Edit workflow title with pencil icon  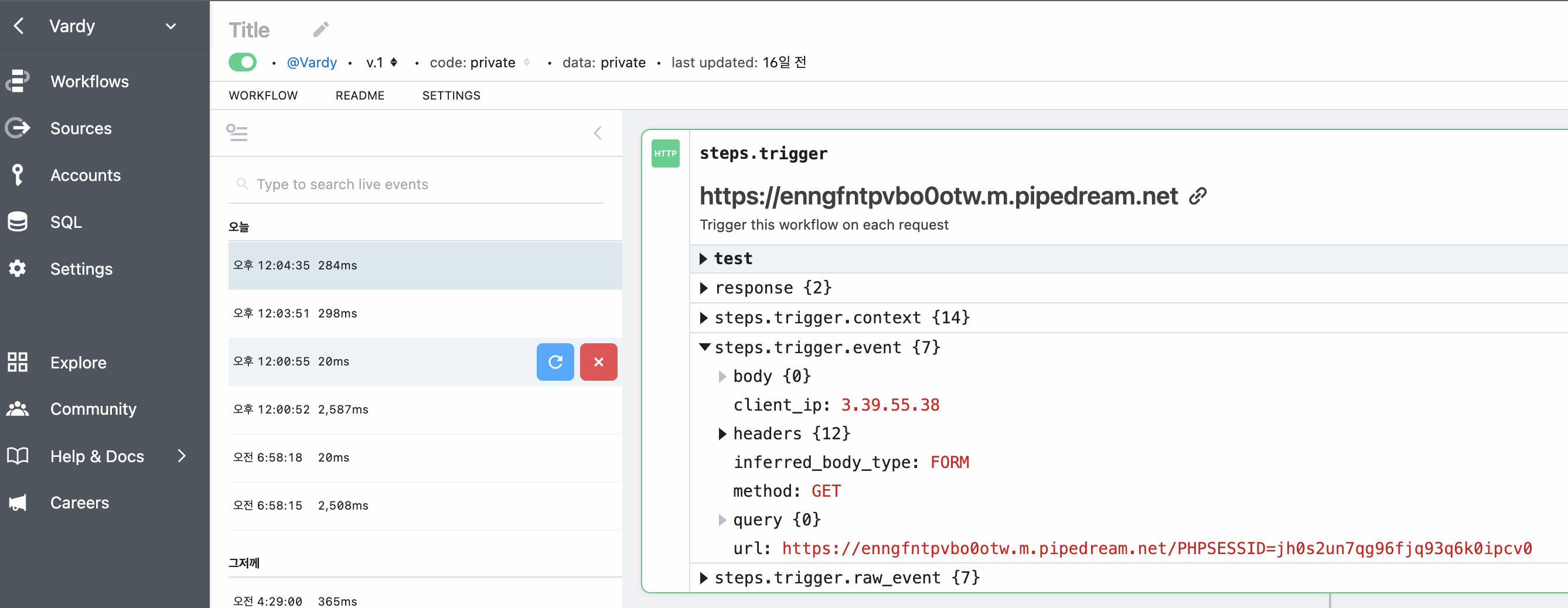(321, 29)
